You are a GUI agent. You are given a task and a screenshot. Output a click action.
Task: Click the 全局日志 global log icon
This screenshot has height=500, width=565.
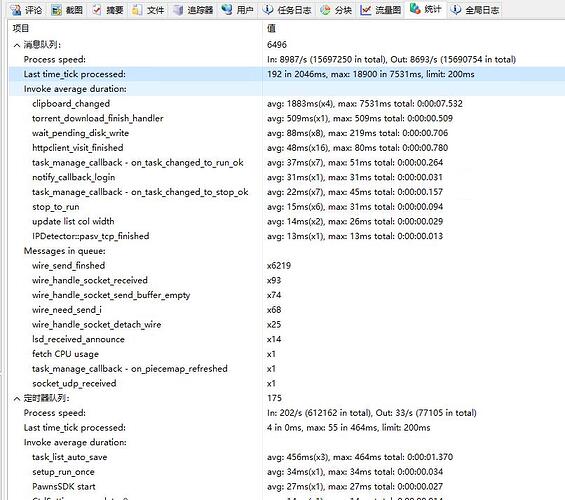[x=456, y=9]
